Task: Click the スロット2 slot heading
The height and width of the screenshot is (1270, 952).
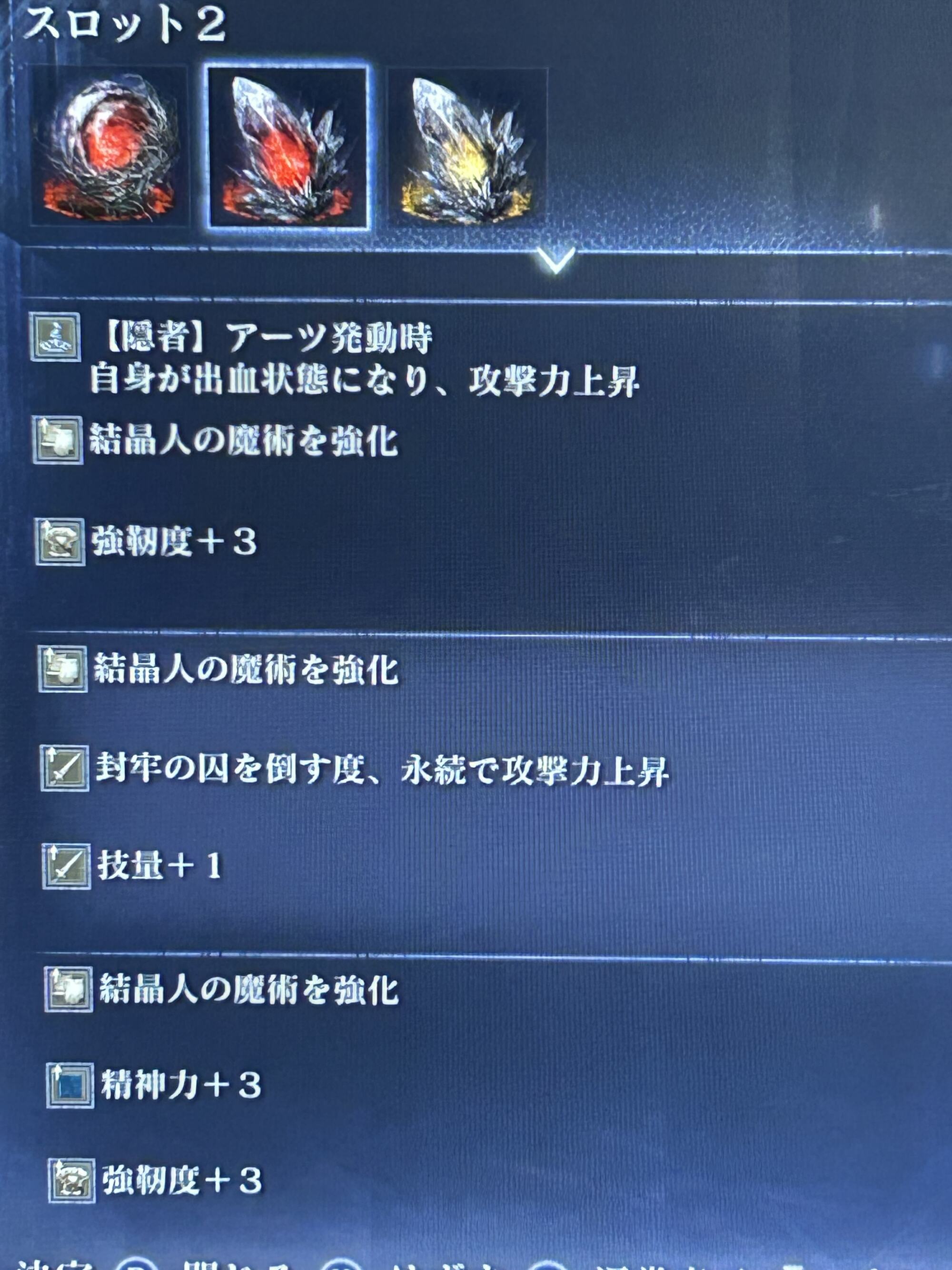Action: pyautogui.click(x=125, y=26)
